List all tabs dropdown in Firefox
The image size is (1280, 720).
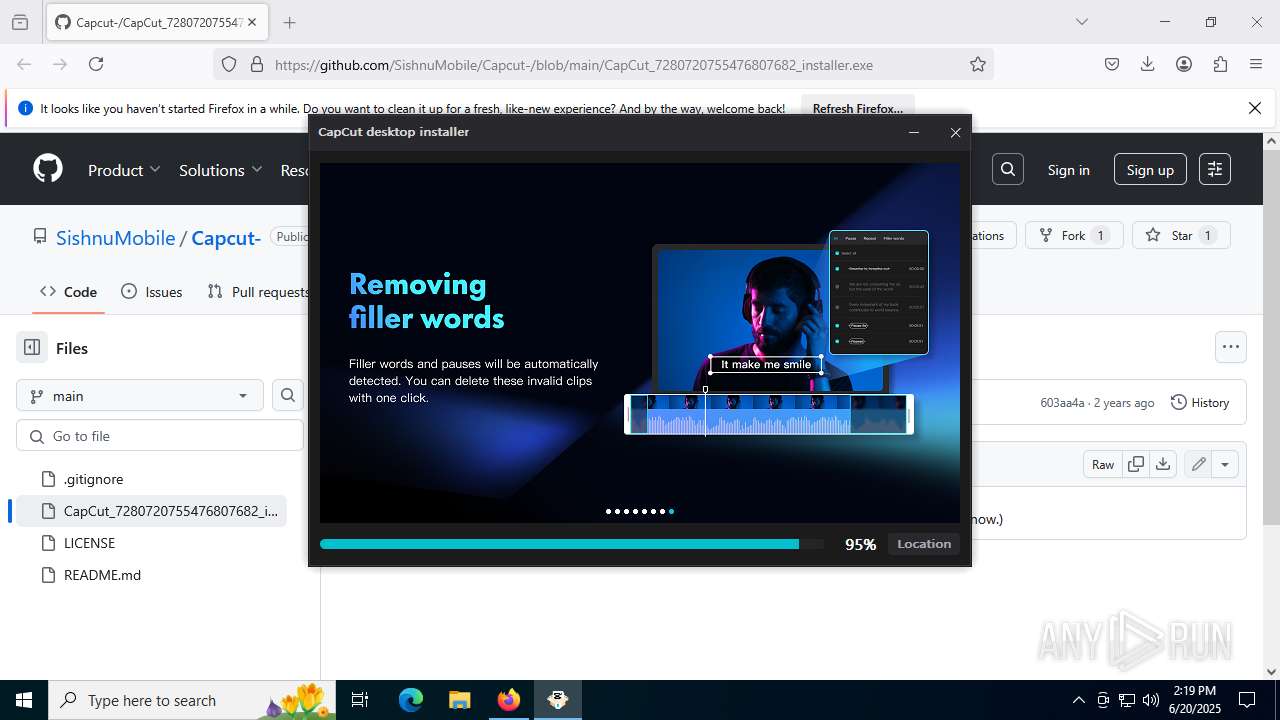click(x=1081, y=22)
